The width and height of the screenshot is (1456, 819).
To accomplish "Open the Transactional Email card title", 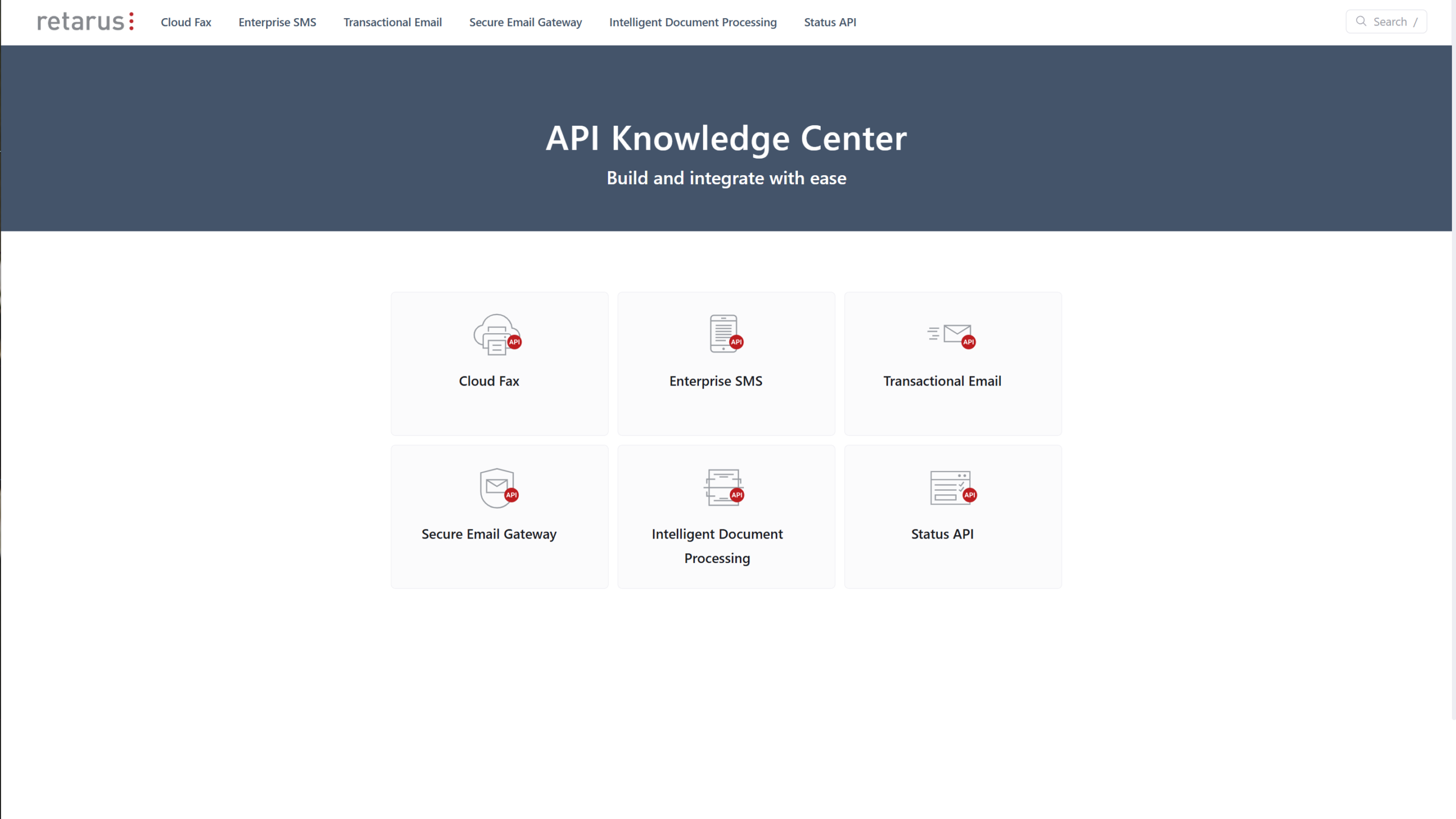I will point(942,381).
